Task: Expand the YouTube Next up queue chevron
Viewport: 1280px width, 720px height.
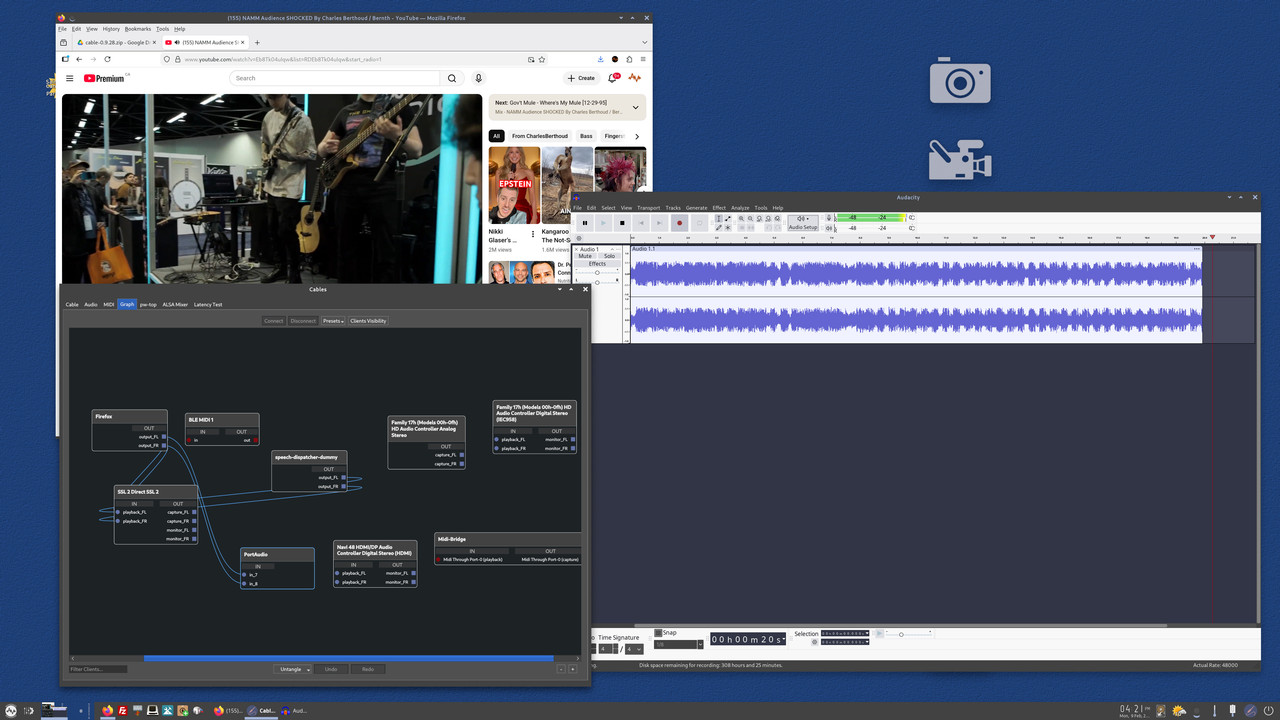Action: (635, 107)
